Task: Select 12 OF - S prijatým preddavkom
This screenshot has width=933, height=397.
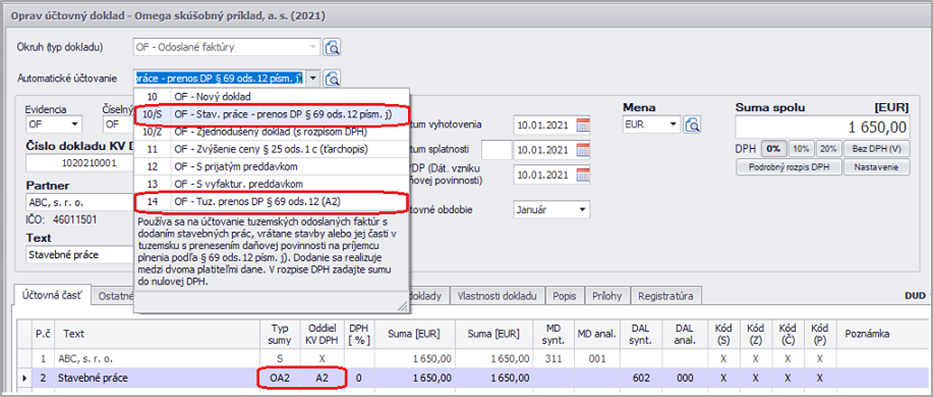Action: (271, 167)
